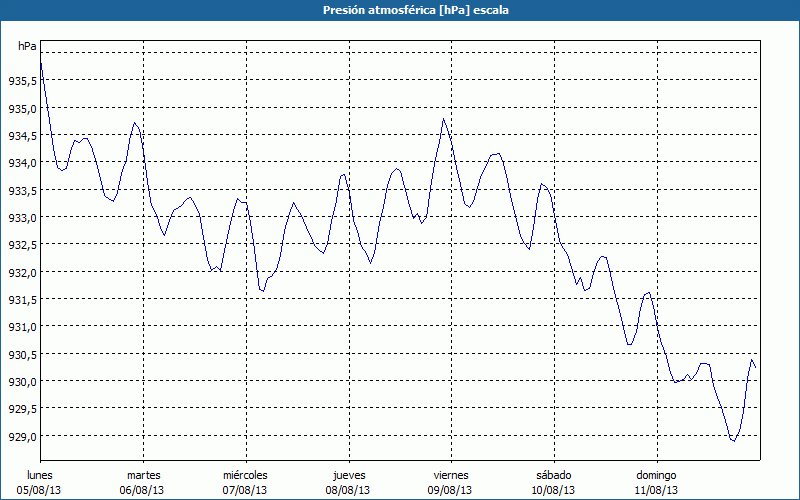The width and height of the screenshot is (800, 500).
Task: Select the 'lunes' day label
Action: point(40,475)
